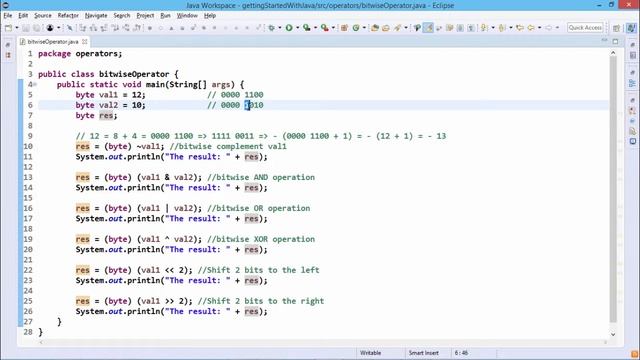
Task: Click on 'byte val1 = 12;' code
Action: coord(110,95)
